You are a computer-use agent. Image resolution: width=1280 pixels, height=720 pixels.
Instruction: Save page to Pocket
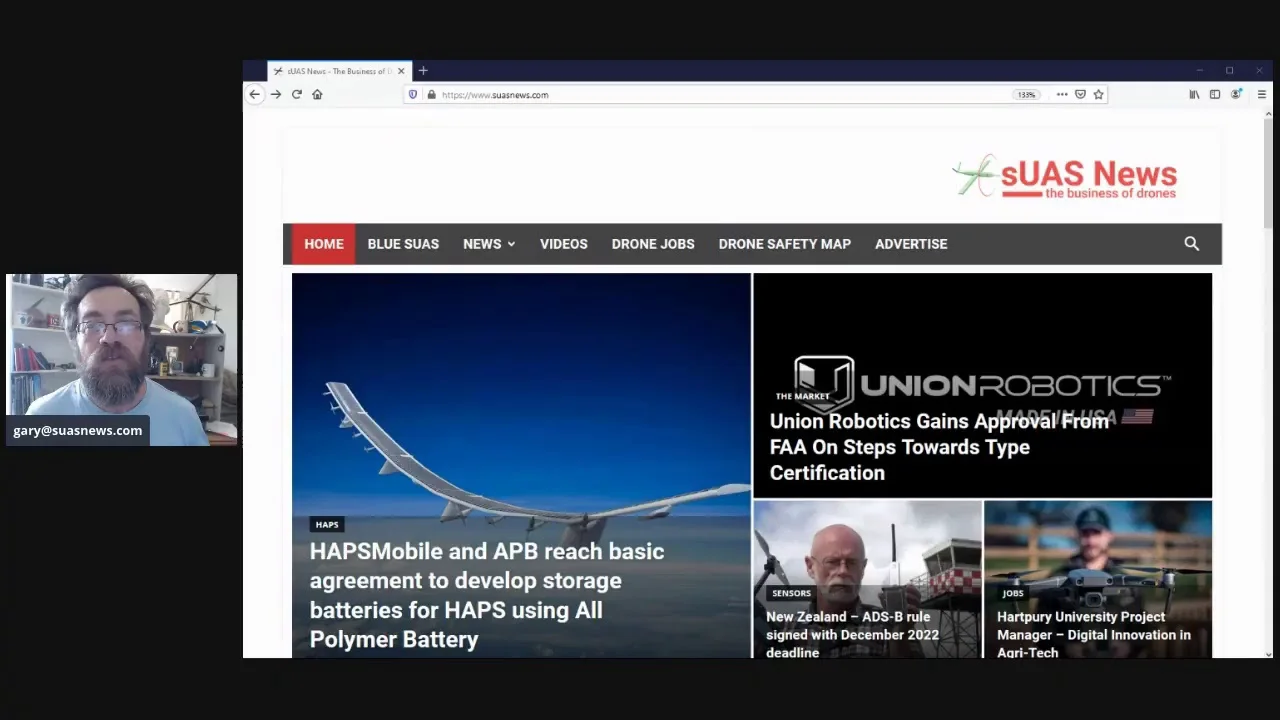pos(1080,94)
